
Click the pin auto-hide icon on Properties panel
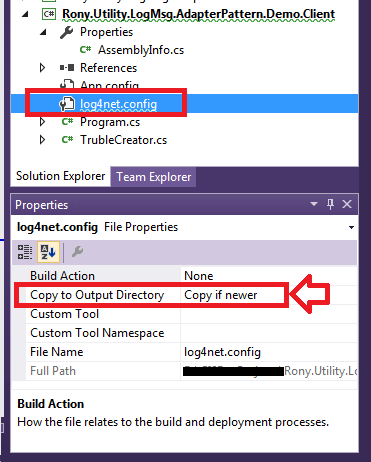(x=330, y=204)
